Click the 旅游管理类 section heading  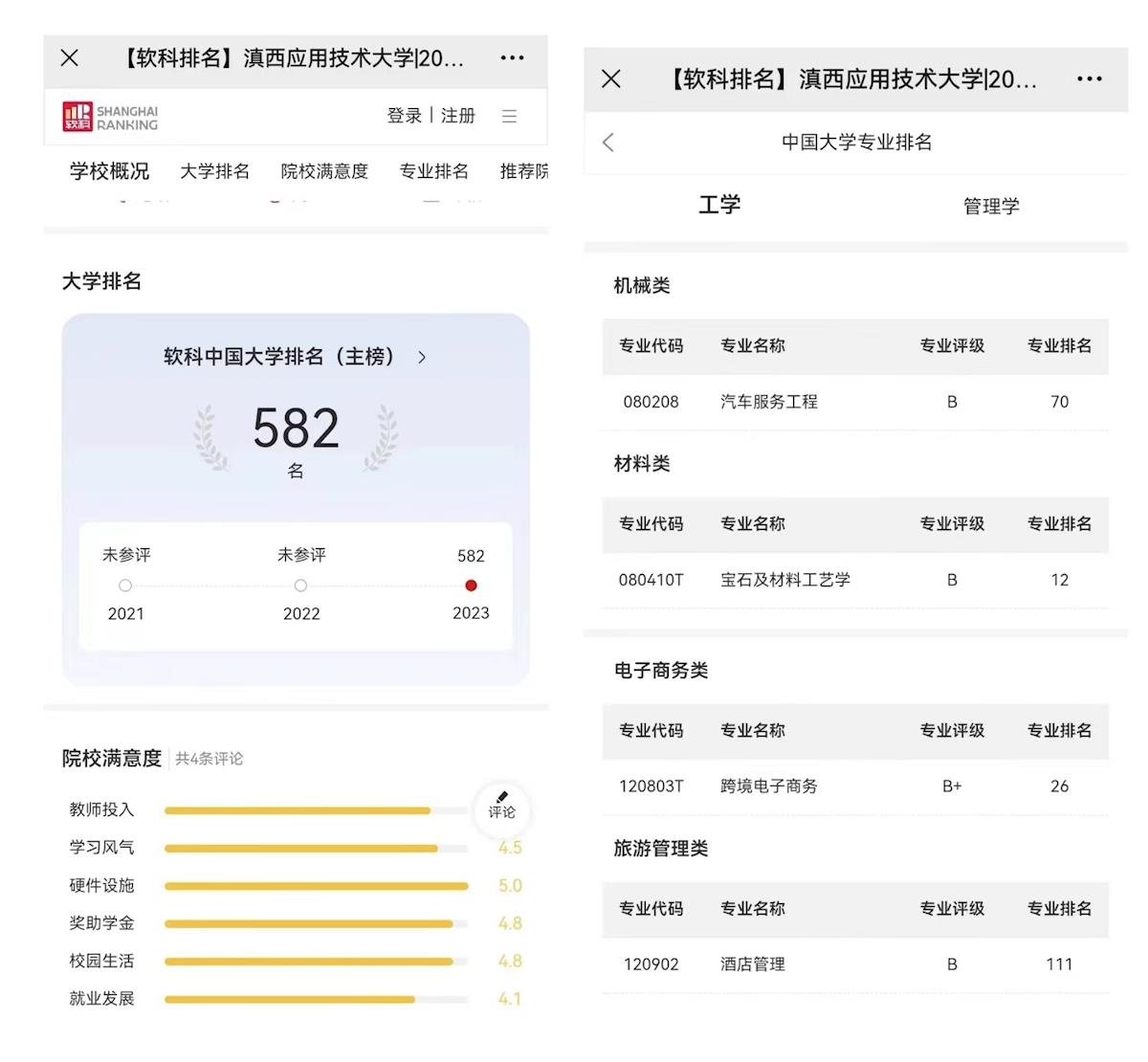tap(661, 849)
